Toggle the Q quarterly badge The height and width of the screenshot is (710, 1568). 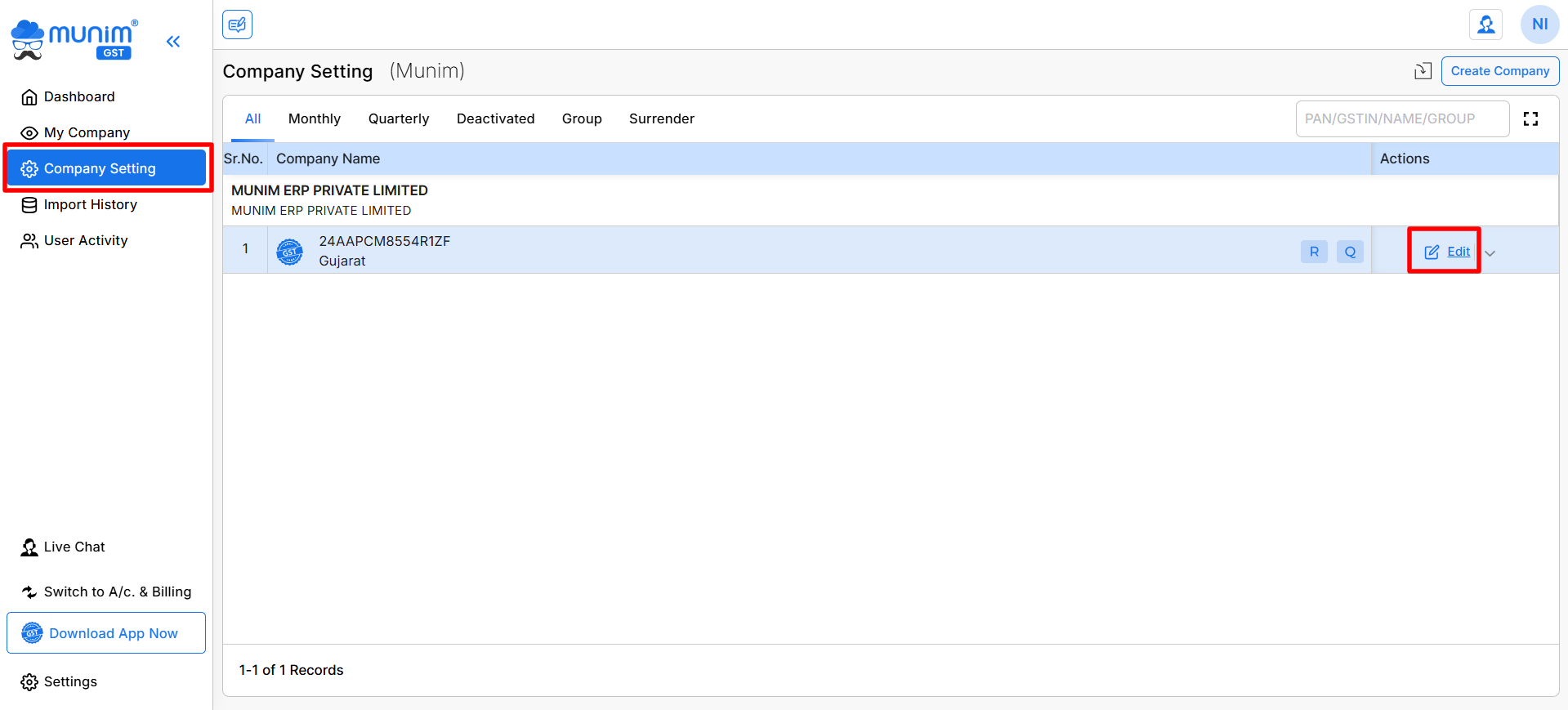(x=1350, y=252)
